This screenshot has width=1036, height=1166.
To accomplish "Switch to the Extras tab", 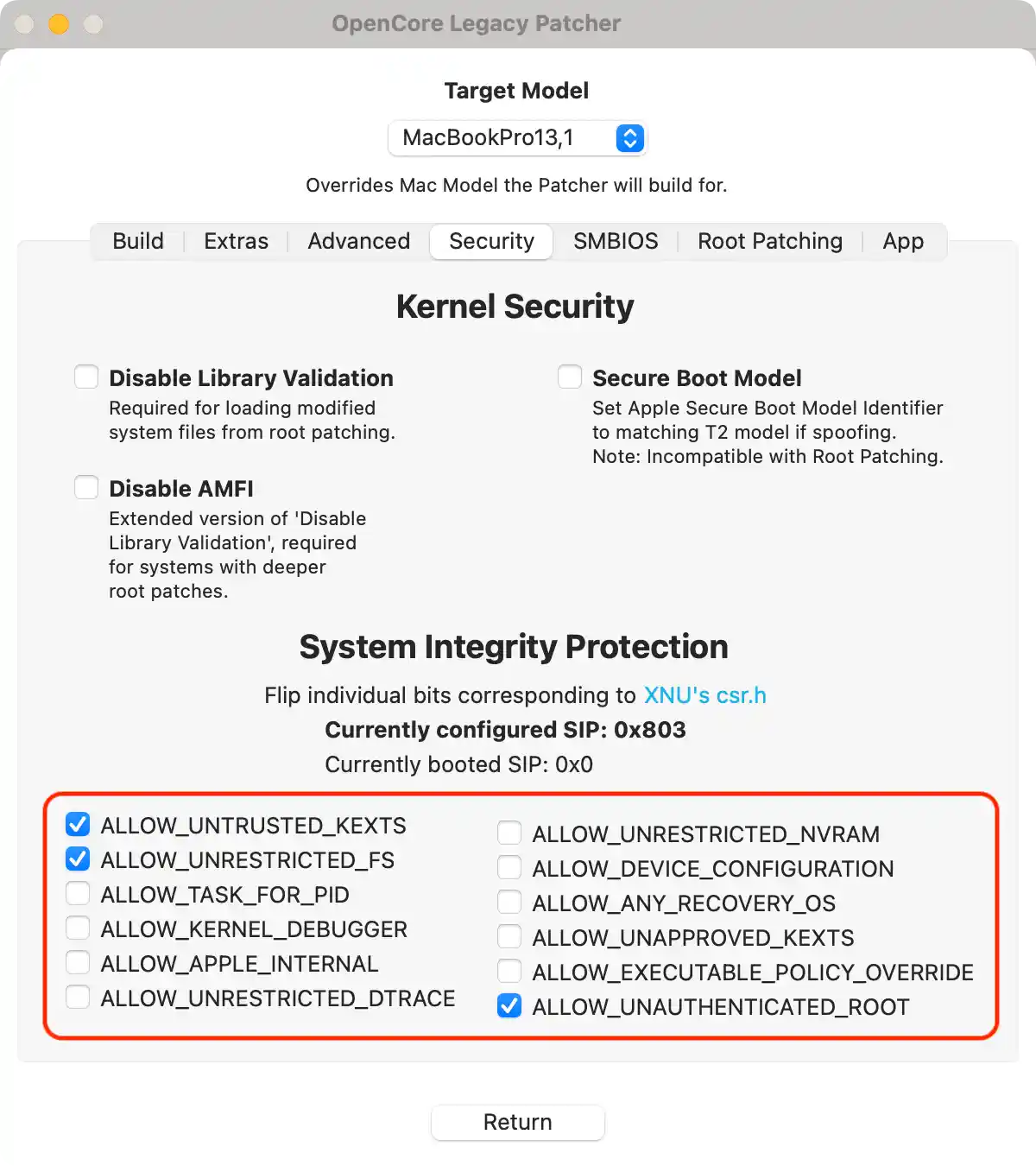I will [236, 241].
